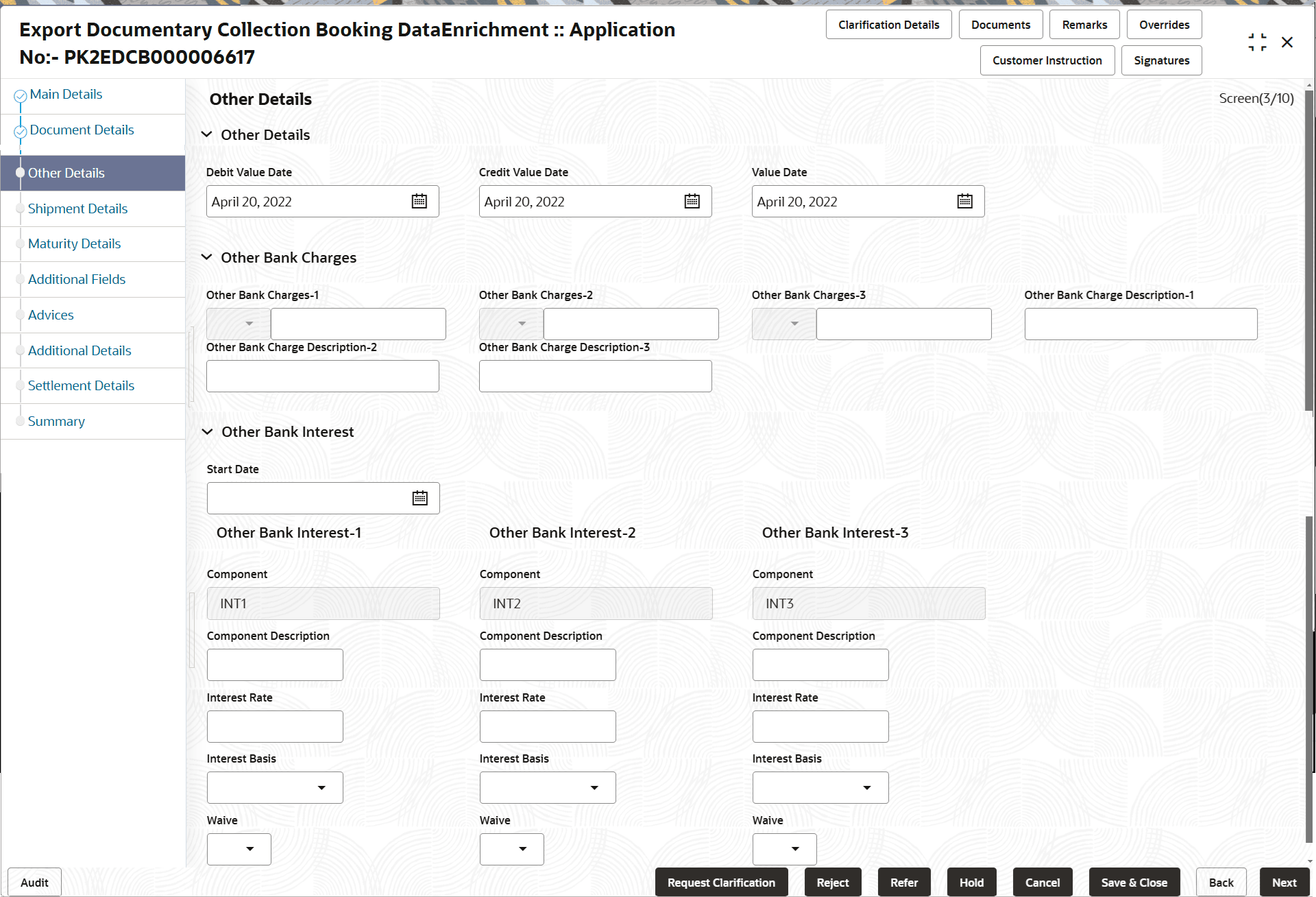Click the restore-down window icon
Image resolution: width=1316 pixels, height=897 pixels.
pos(1257,43)
